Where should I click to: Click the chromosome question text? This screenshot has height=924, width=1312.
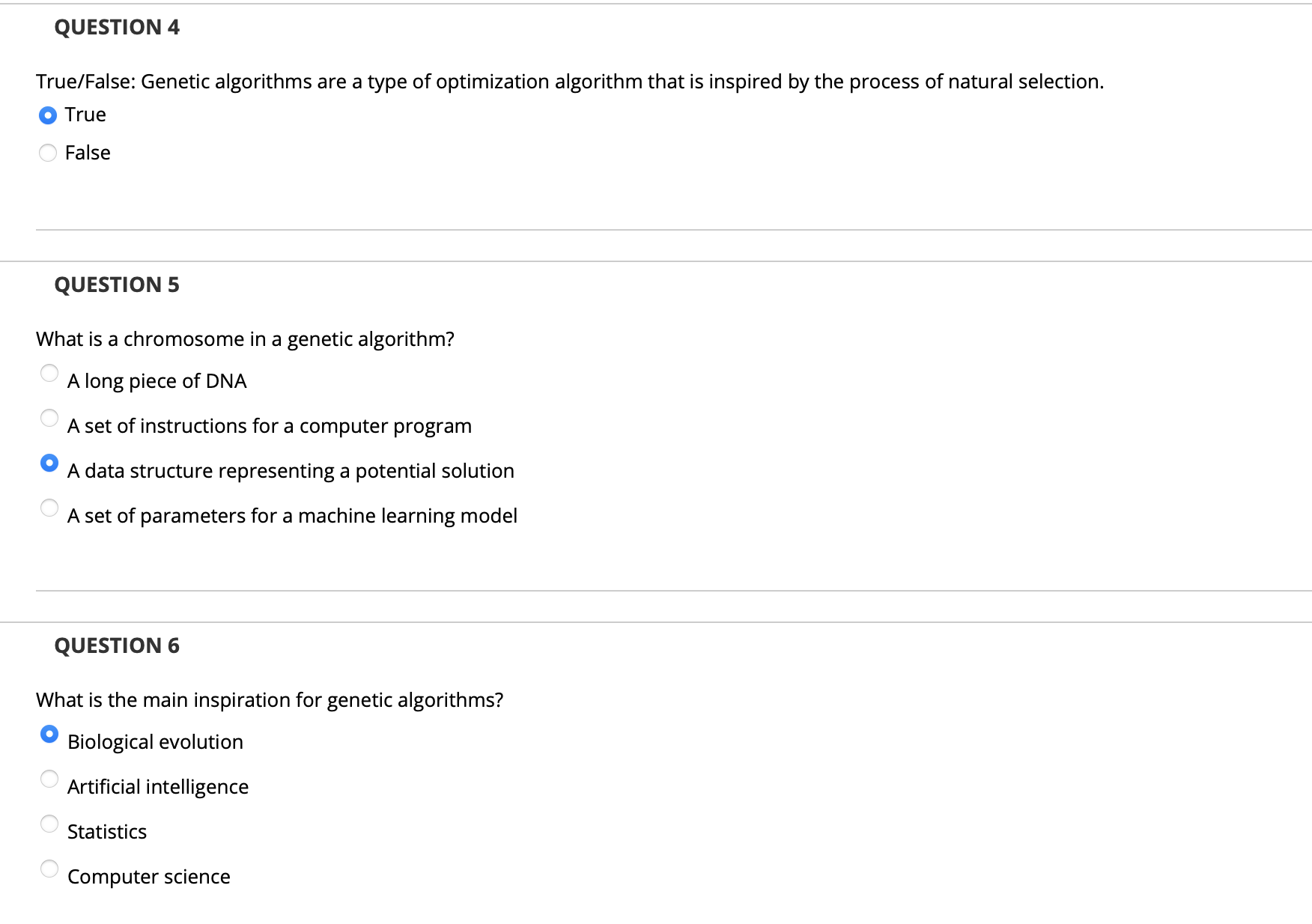pyautogui.click(x=246, y=338)
